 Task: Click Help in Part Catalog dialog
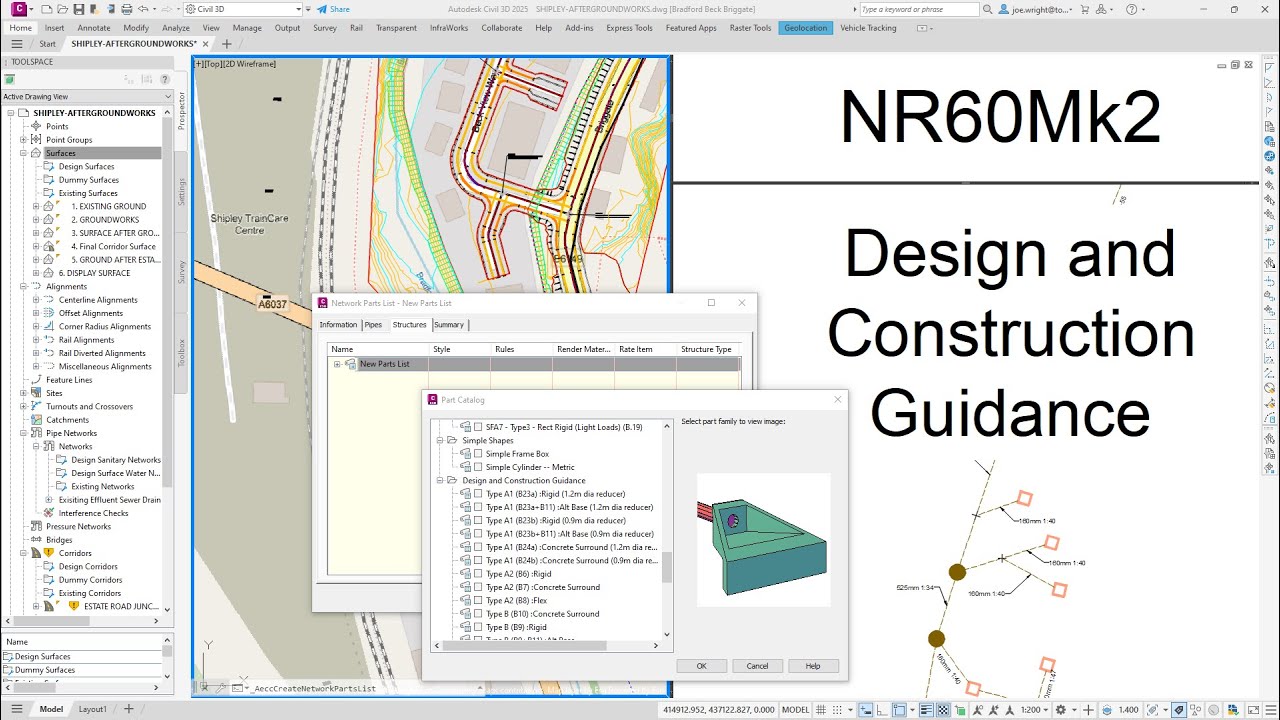813,666
